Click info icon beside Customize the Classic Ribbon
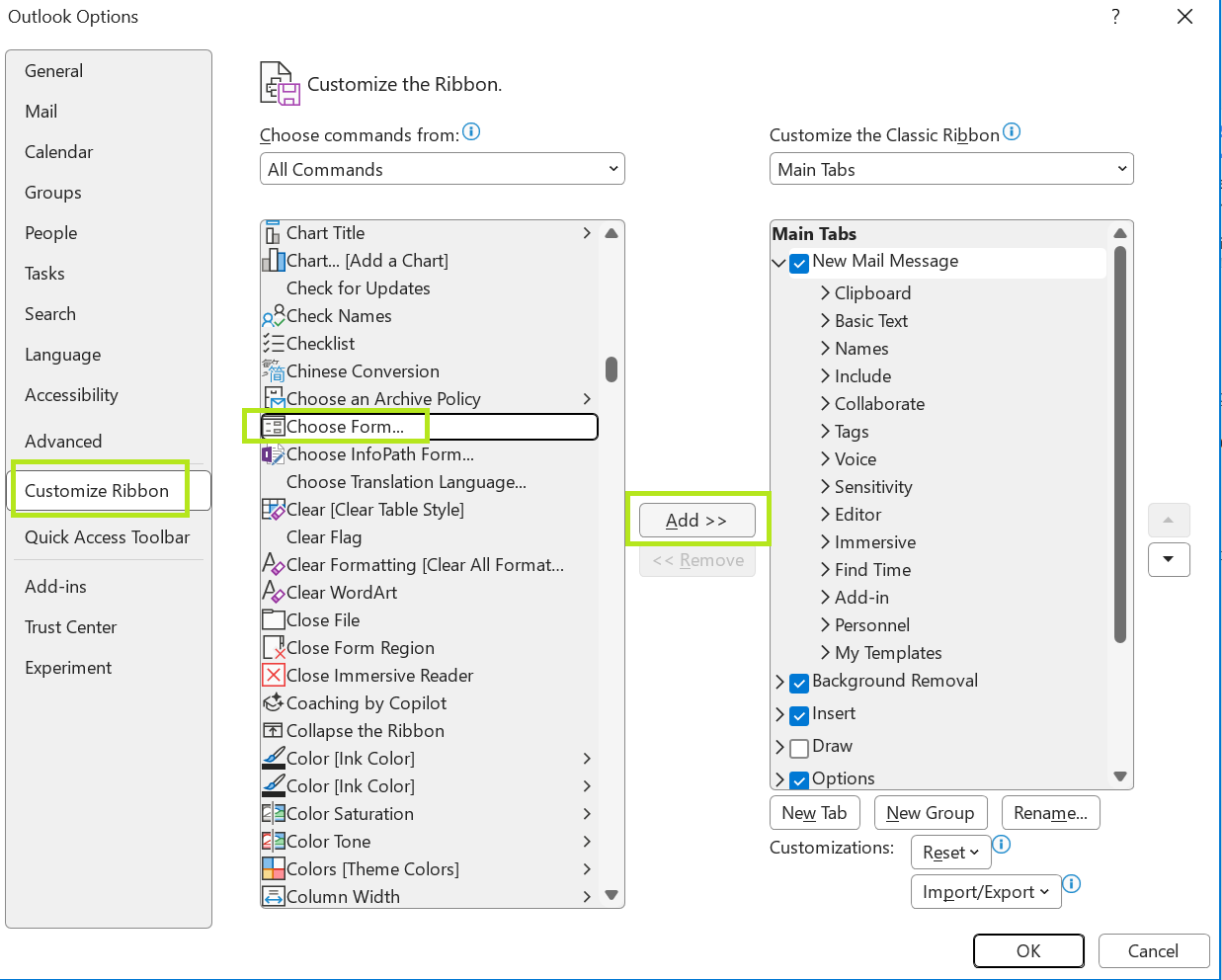Screen dimensions: 1222x980 pos(1012,131)
